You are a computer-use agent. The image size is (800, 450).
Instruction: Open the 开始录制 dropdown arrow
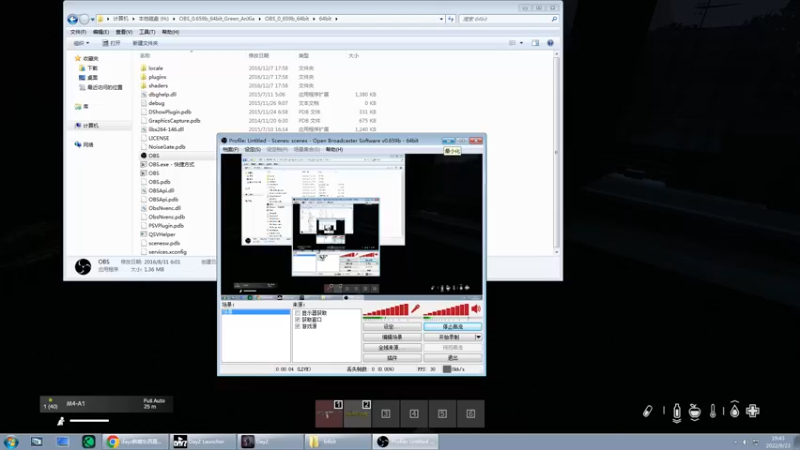tap(479, 337)
